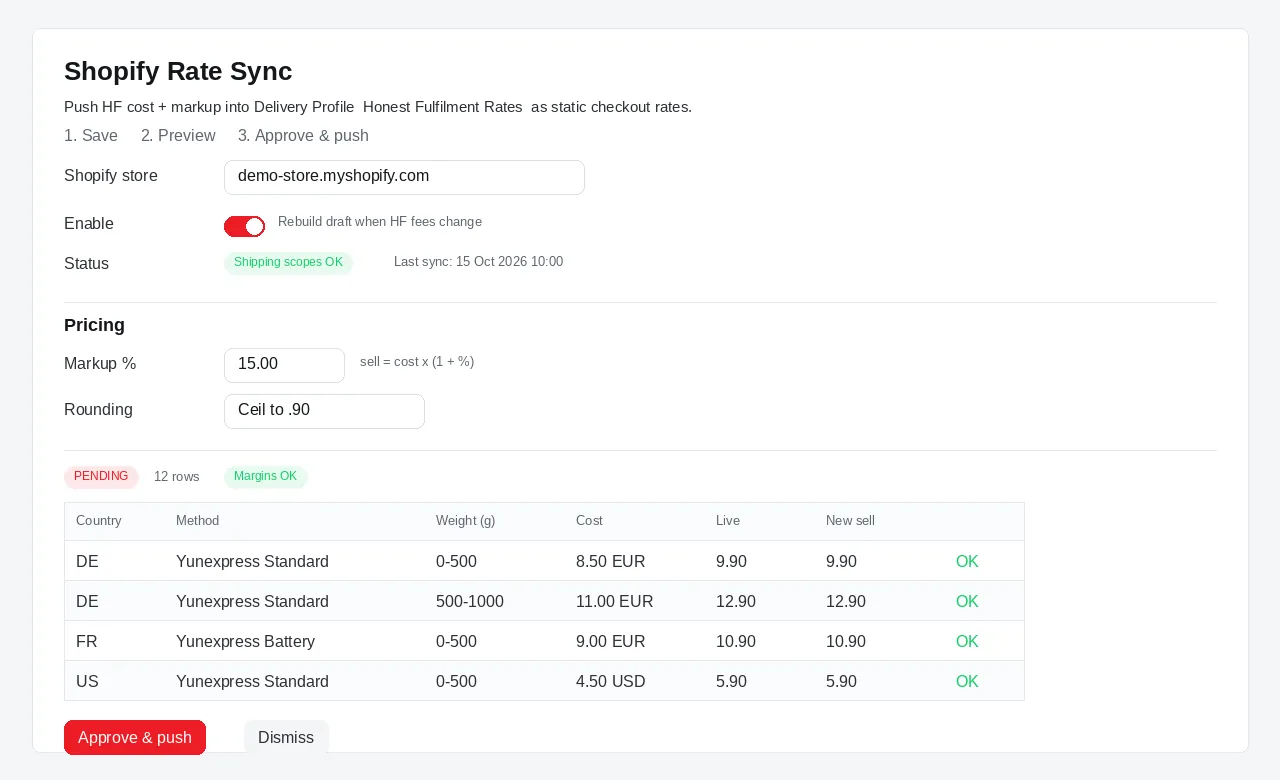Click the Live column header
The width and height of the screenshot is (1280, 780).
(728, 521)
